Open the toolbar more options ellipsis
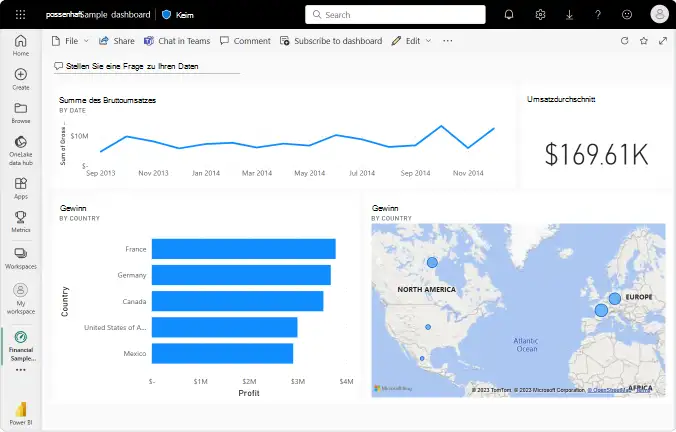 point(447,41)
